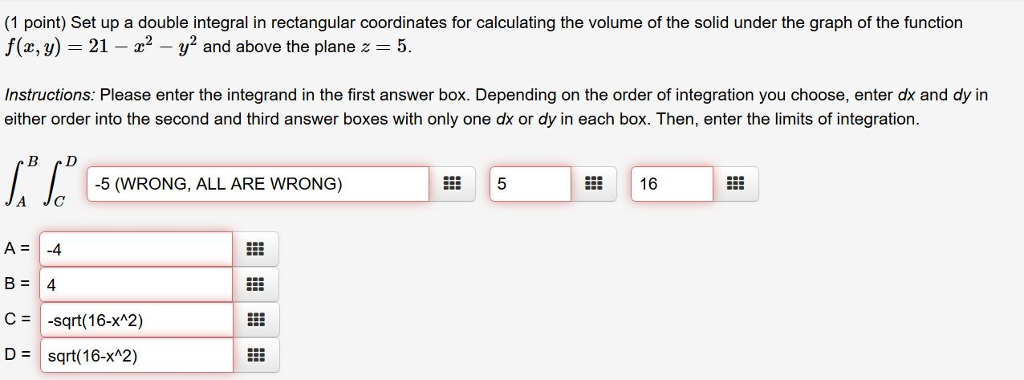Click the D field with sqrt(16-x^2)
1024x380 pixels.
pos(136,355)
